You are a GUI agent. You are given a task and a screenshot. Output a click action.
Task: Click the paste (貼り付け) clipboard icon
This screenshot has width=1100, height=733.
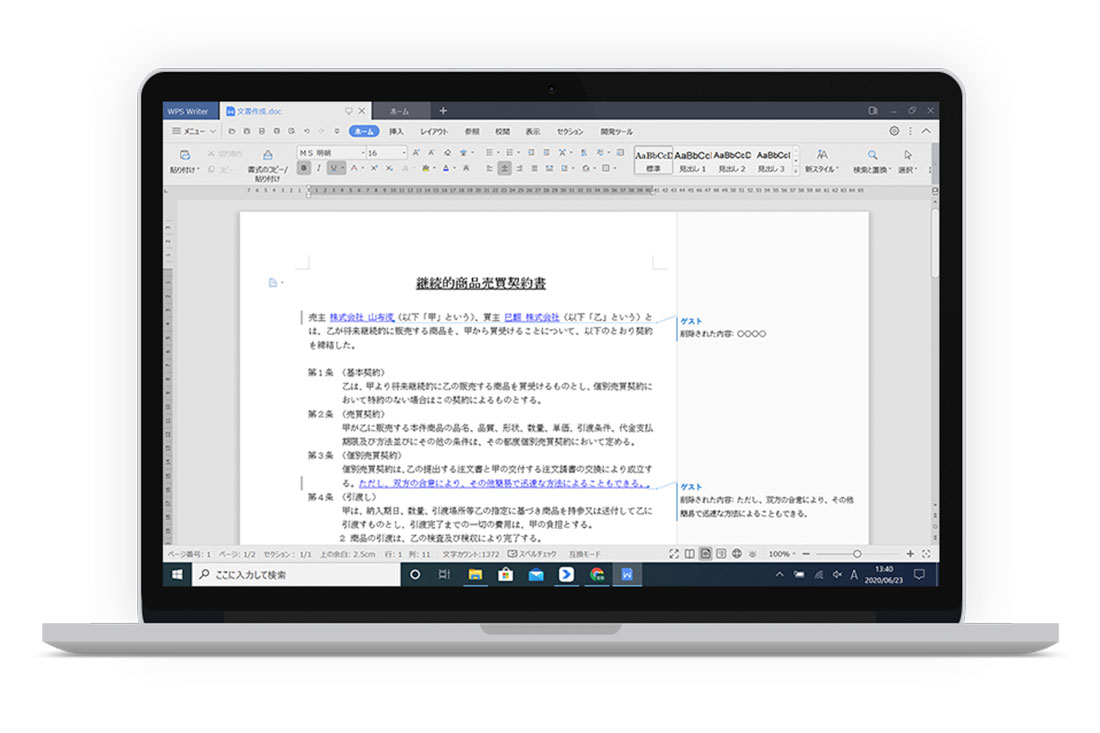pyautogui.click(x=185, y=155)
